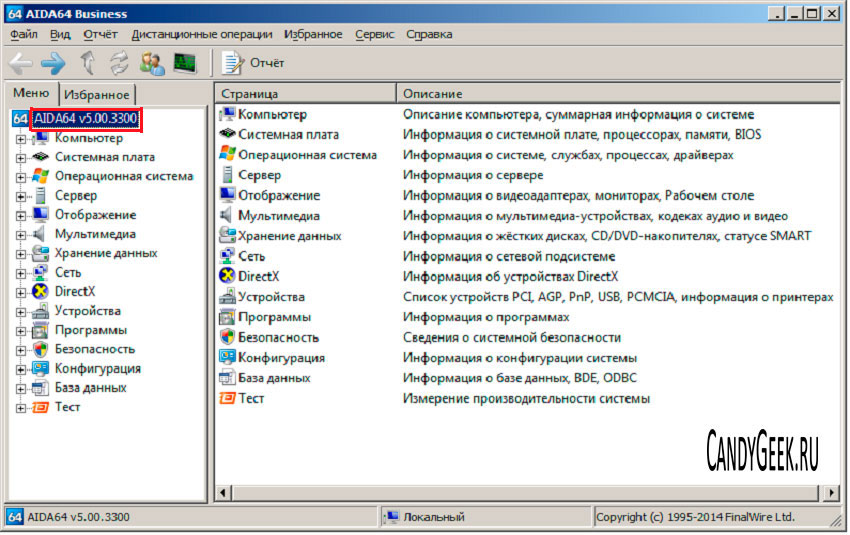Click Системная плата icon in the page list
The image size is (850, 535).
point(227,134)
